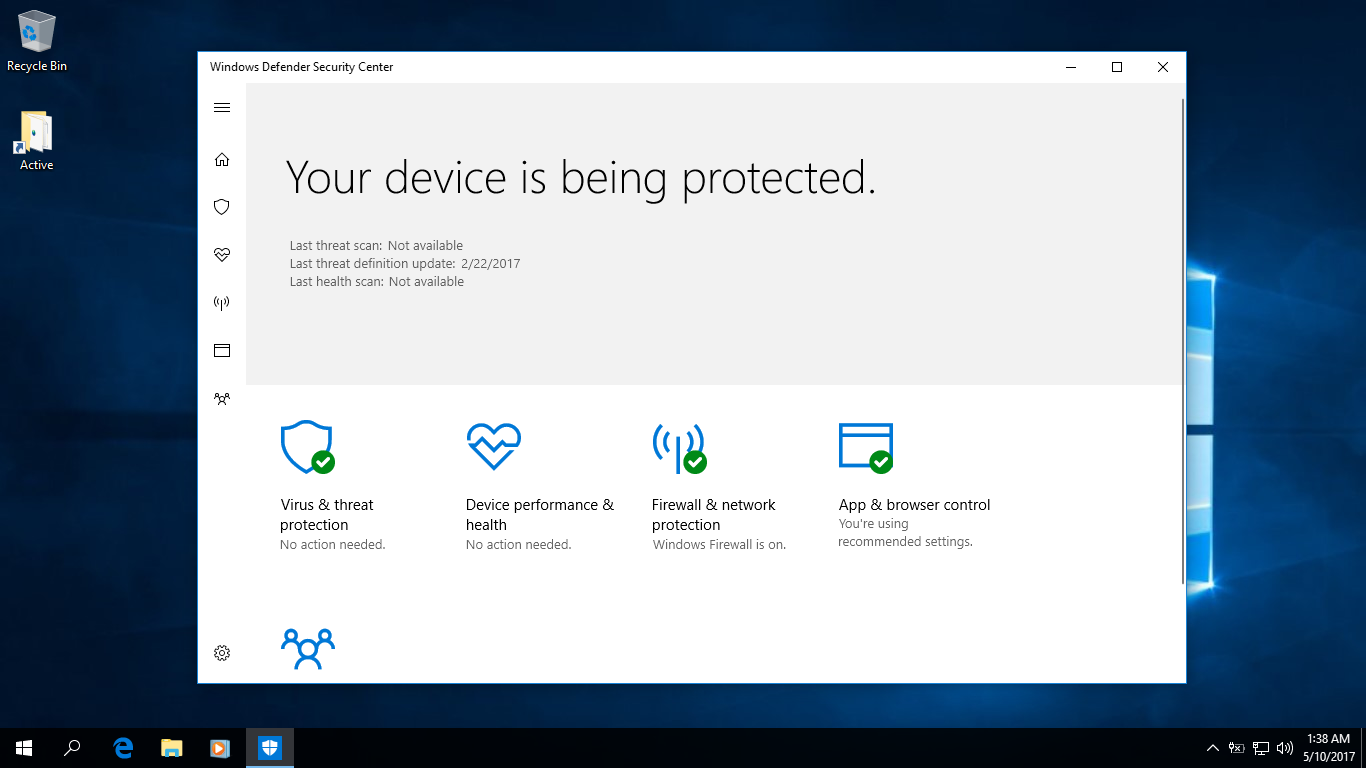Click the large Family options people icon

coord(308,649)
